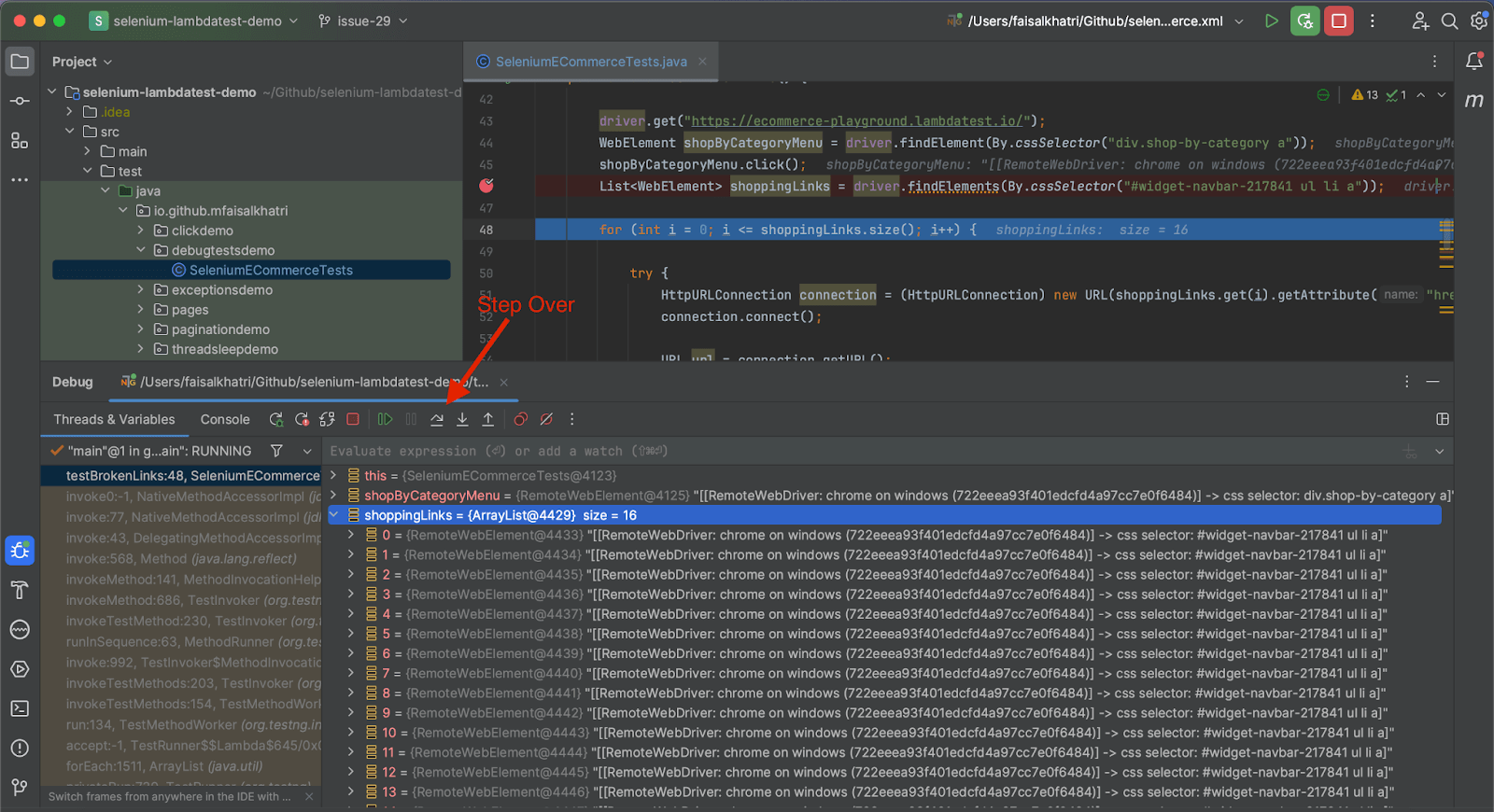
Task: Collapse the shoppingLinks variable node
Action: [x=334, y=515]
